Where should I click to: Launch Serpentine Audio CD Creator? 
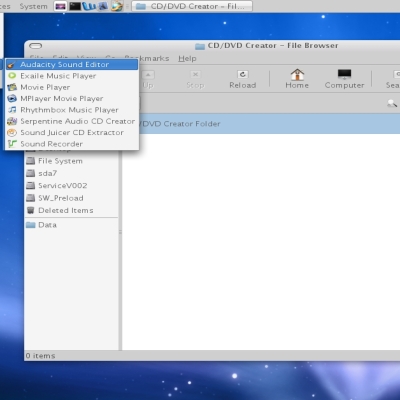(72, 121)
